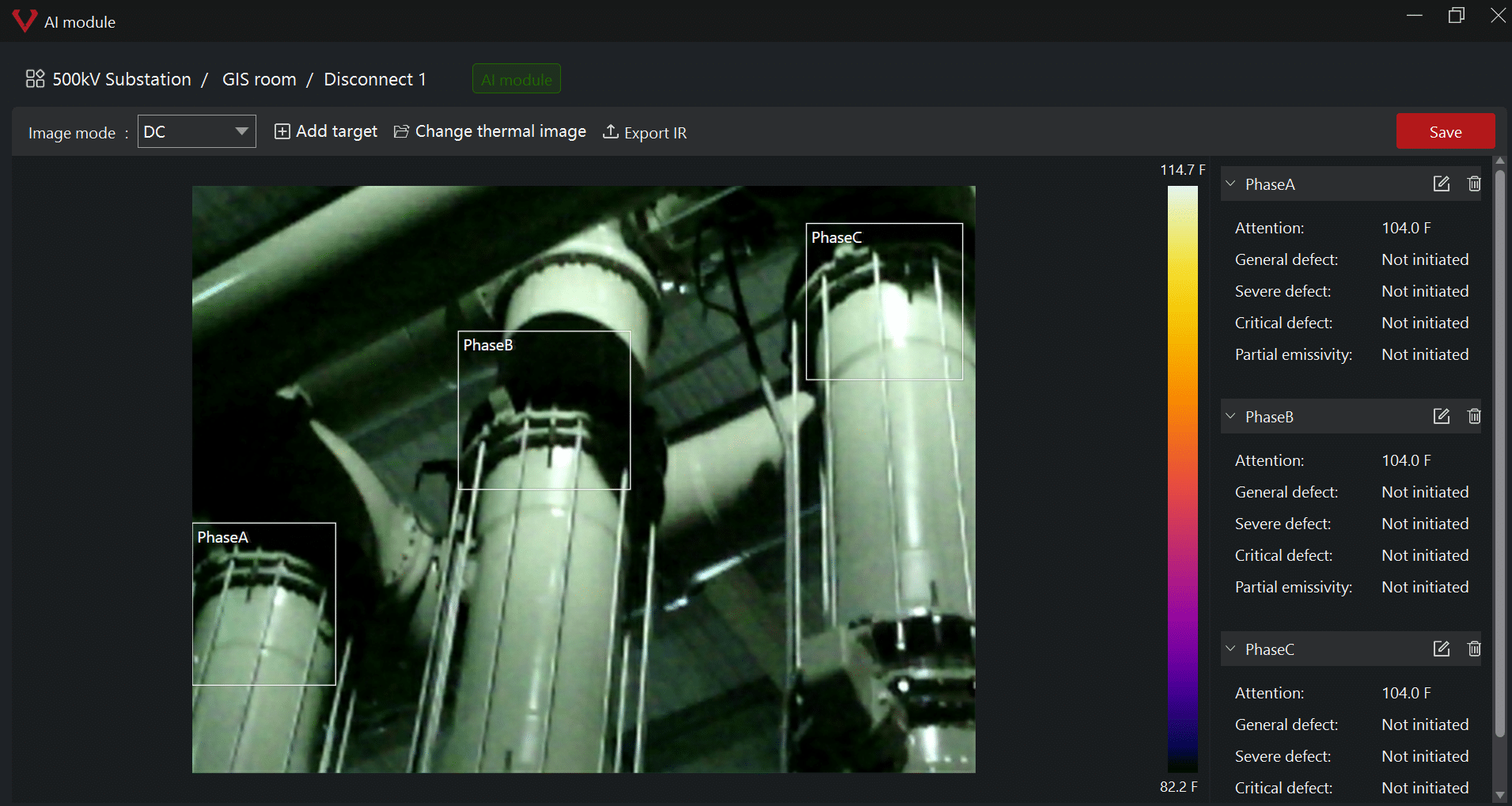The width and height of the screenshot is (1512, 806).
Task: Click PhaseB Attention value 104.0 F
Action: pyautogui.click(x=1406, y=460)
